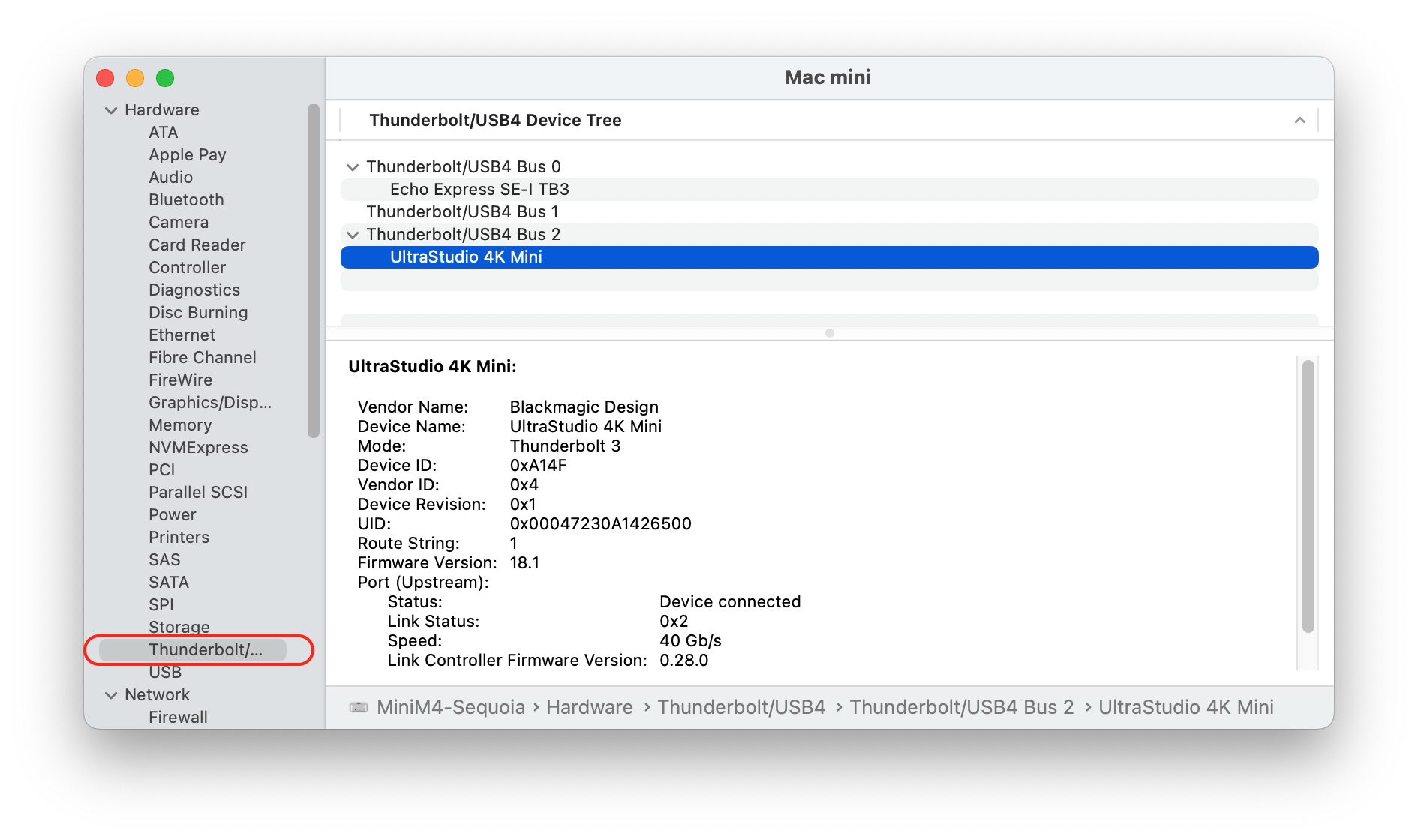Click the sidebar vertical scrollbar

coord(314,270)
